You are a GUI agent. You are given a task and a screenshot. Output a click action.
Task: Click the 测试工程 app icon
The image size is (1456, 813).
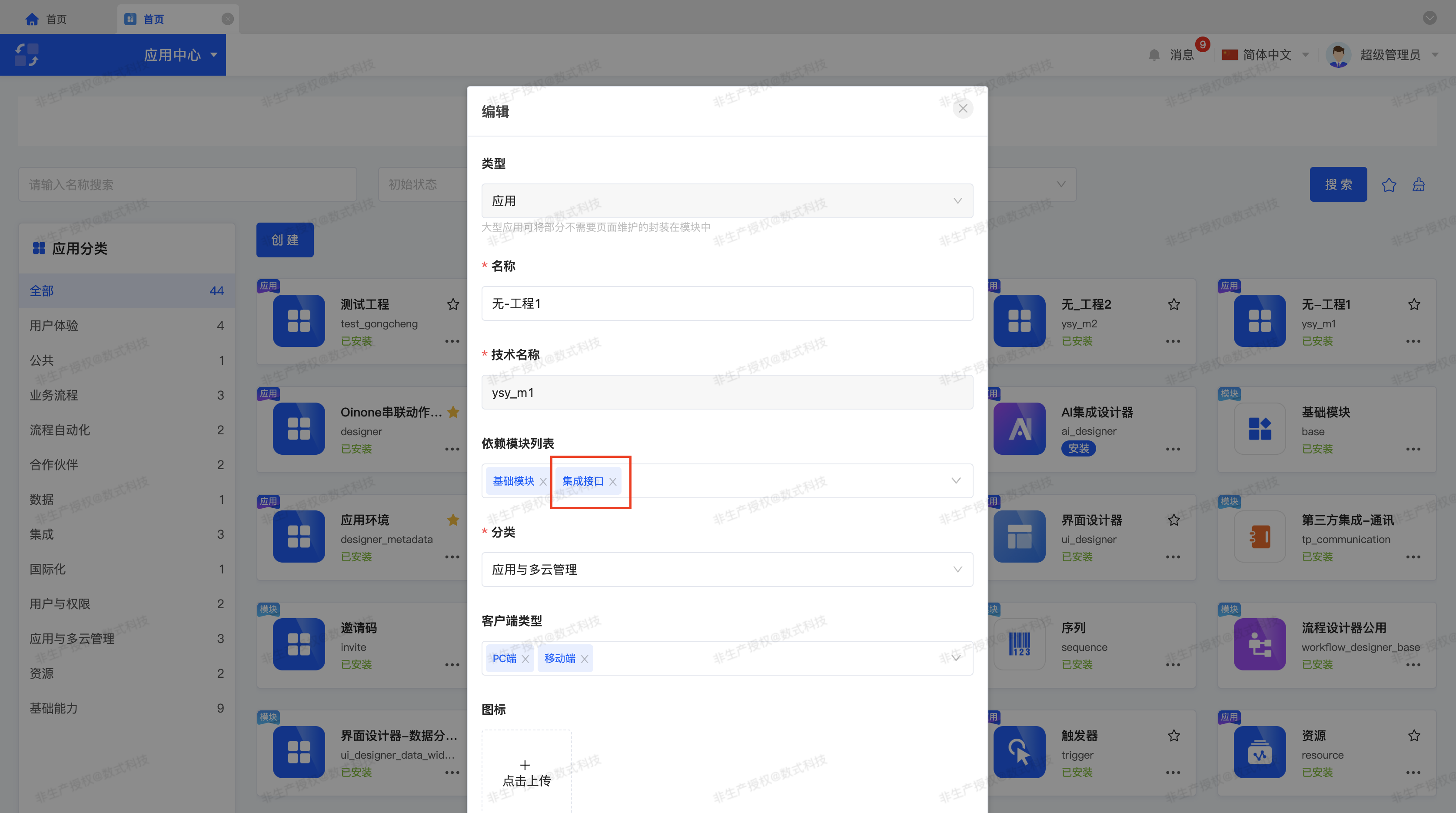(299, 320)
